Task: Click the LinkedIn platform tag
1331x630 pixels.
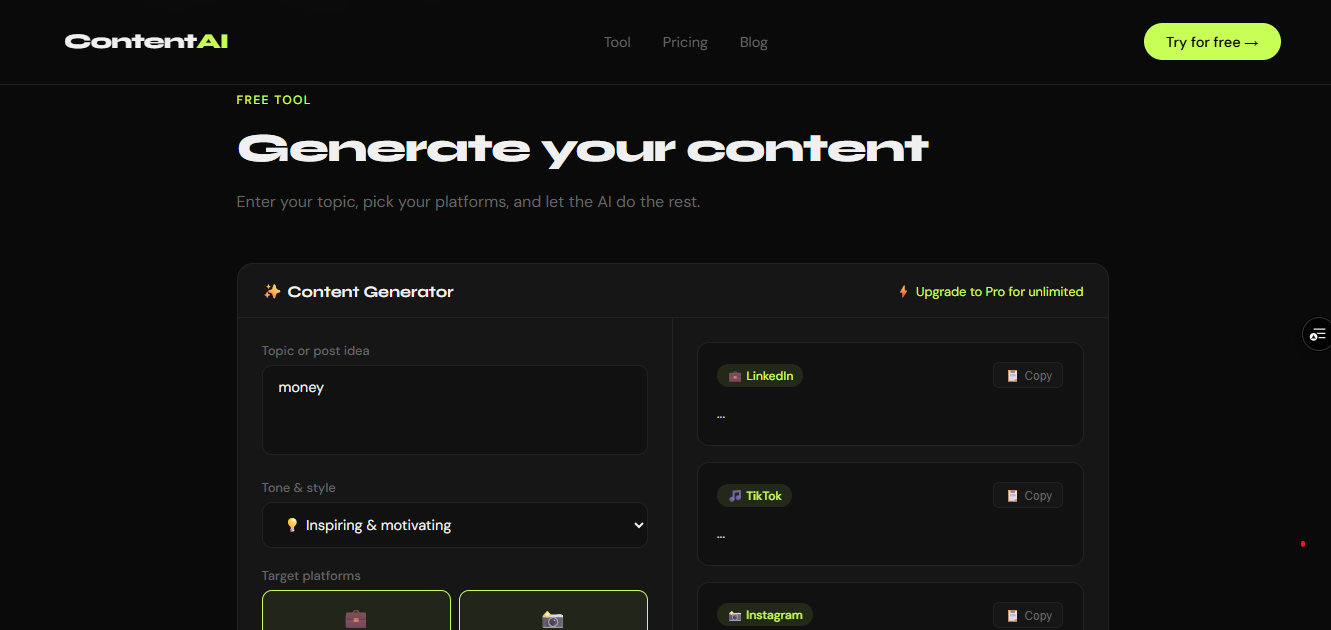Action: (x=760, y=376)
